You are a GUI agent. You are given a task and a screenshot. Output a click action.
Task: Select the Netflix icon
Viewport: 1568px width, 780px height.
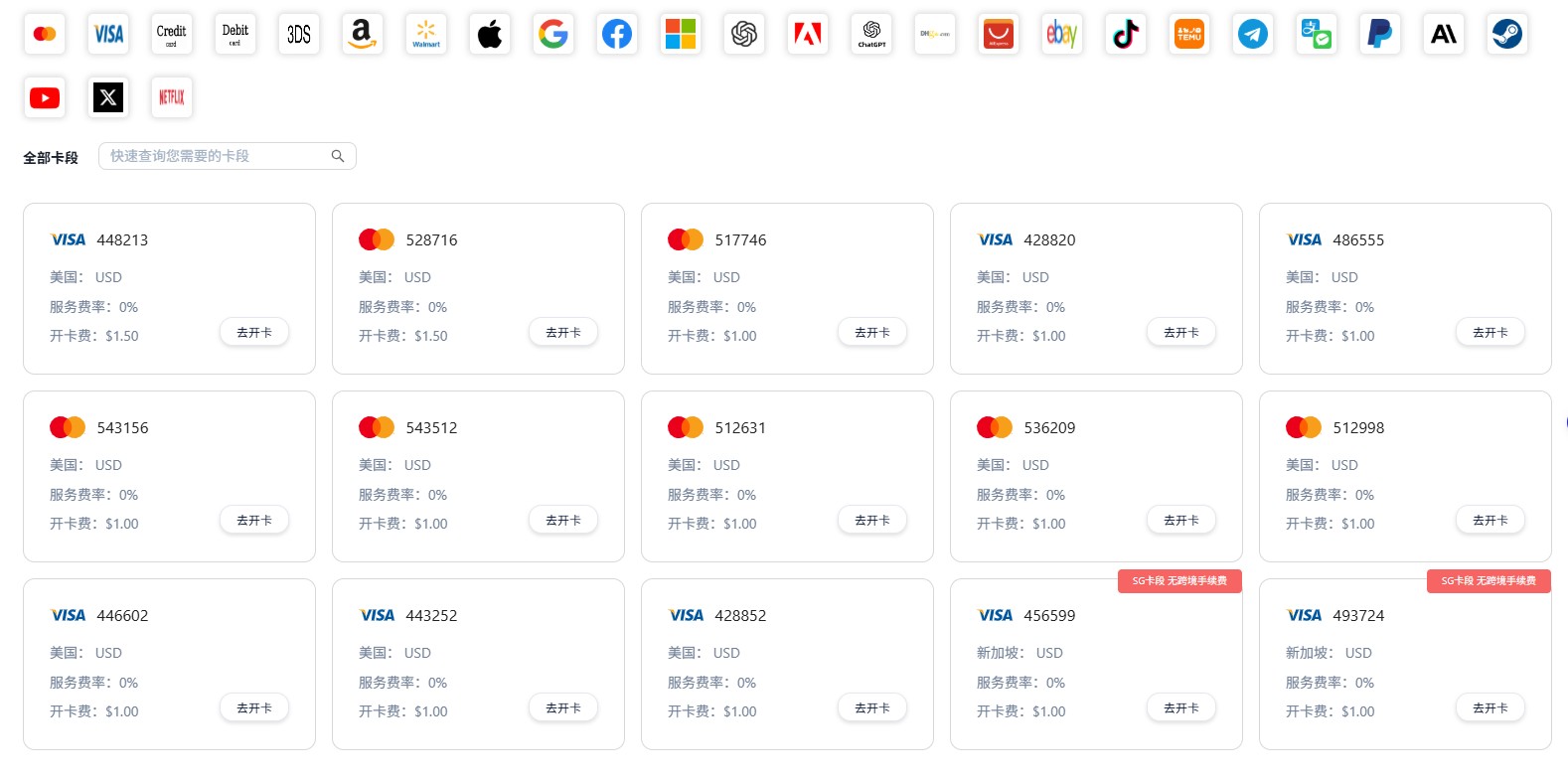click(172, 97)
